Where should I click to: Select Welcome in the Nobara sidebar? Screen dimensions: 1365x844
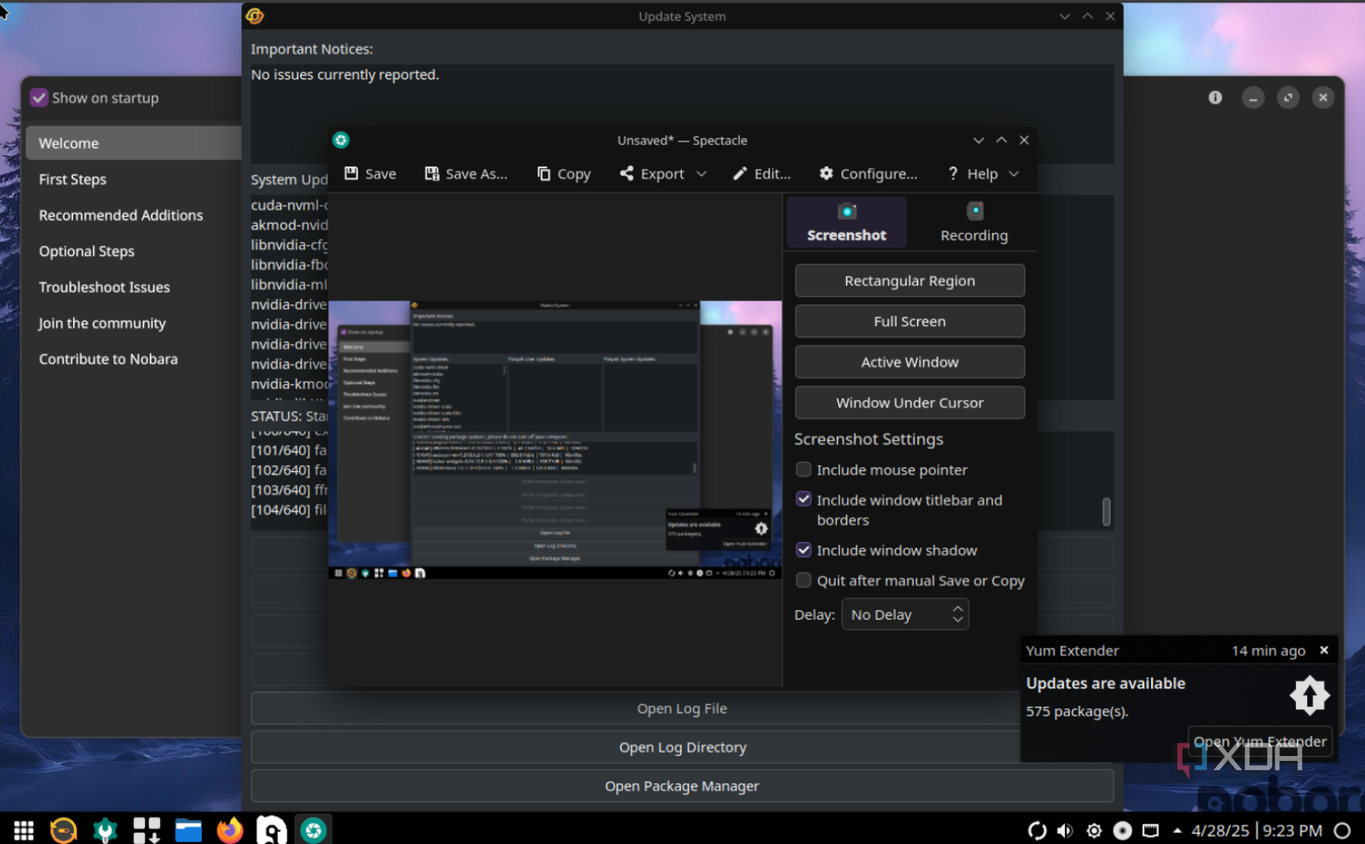133,143
